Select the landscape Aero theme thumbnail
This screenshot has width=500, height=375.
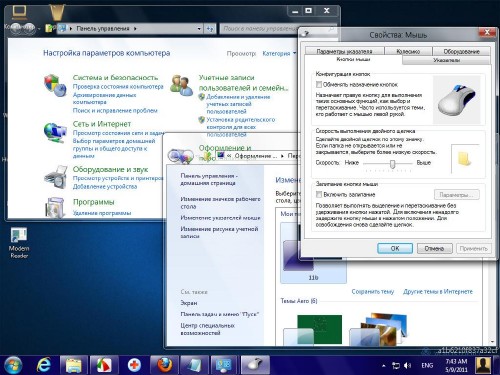coord(378,329)
